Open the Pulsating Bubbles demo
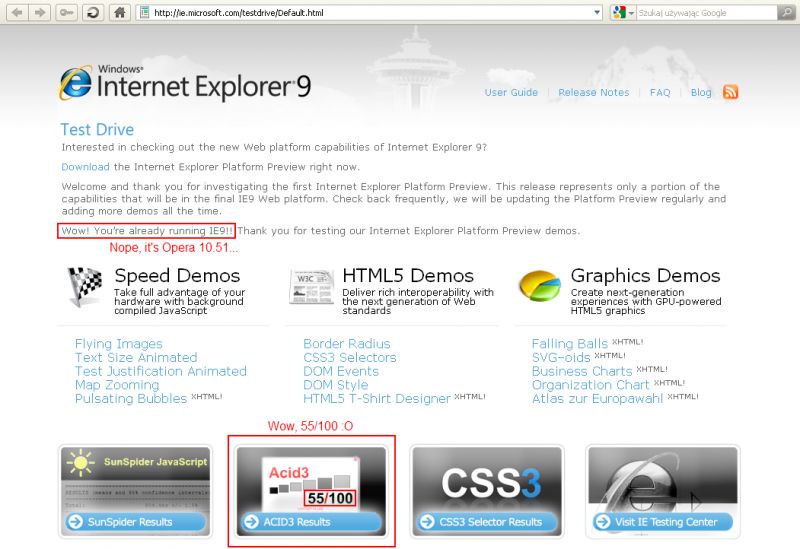Image resolution: width=800 pixels, height=549 pixels. (x=131, y=399)
